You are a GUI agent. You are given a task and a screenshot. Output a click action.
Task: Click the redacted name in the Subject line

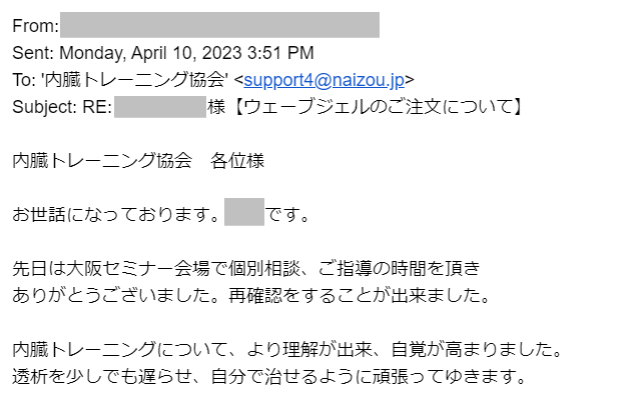tap(160, 107)
